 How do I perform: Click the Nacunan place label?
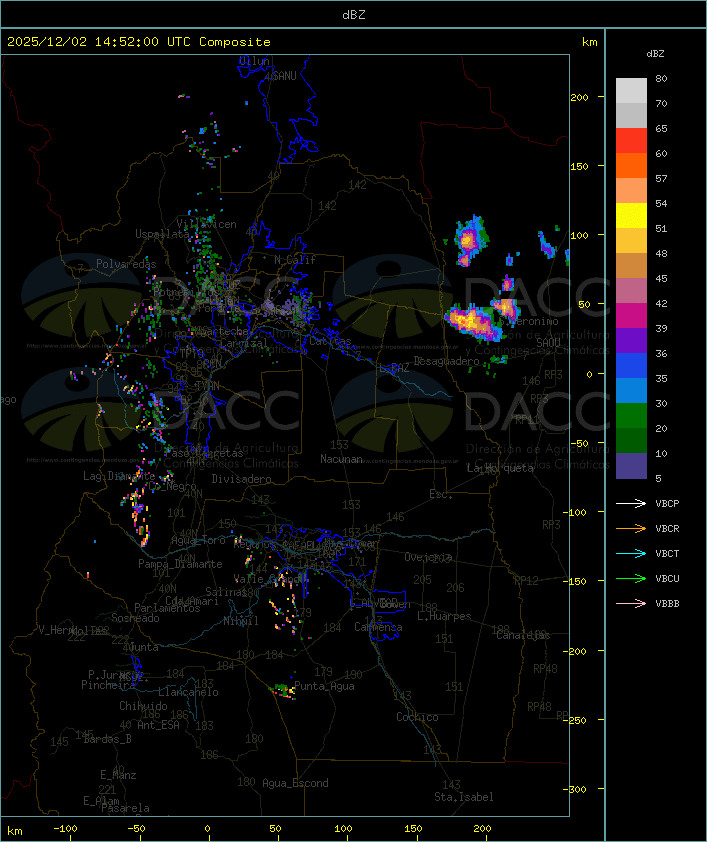click(x=341, y=459)
